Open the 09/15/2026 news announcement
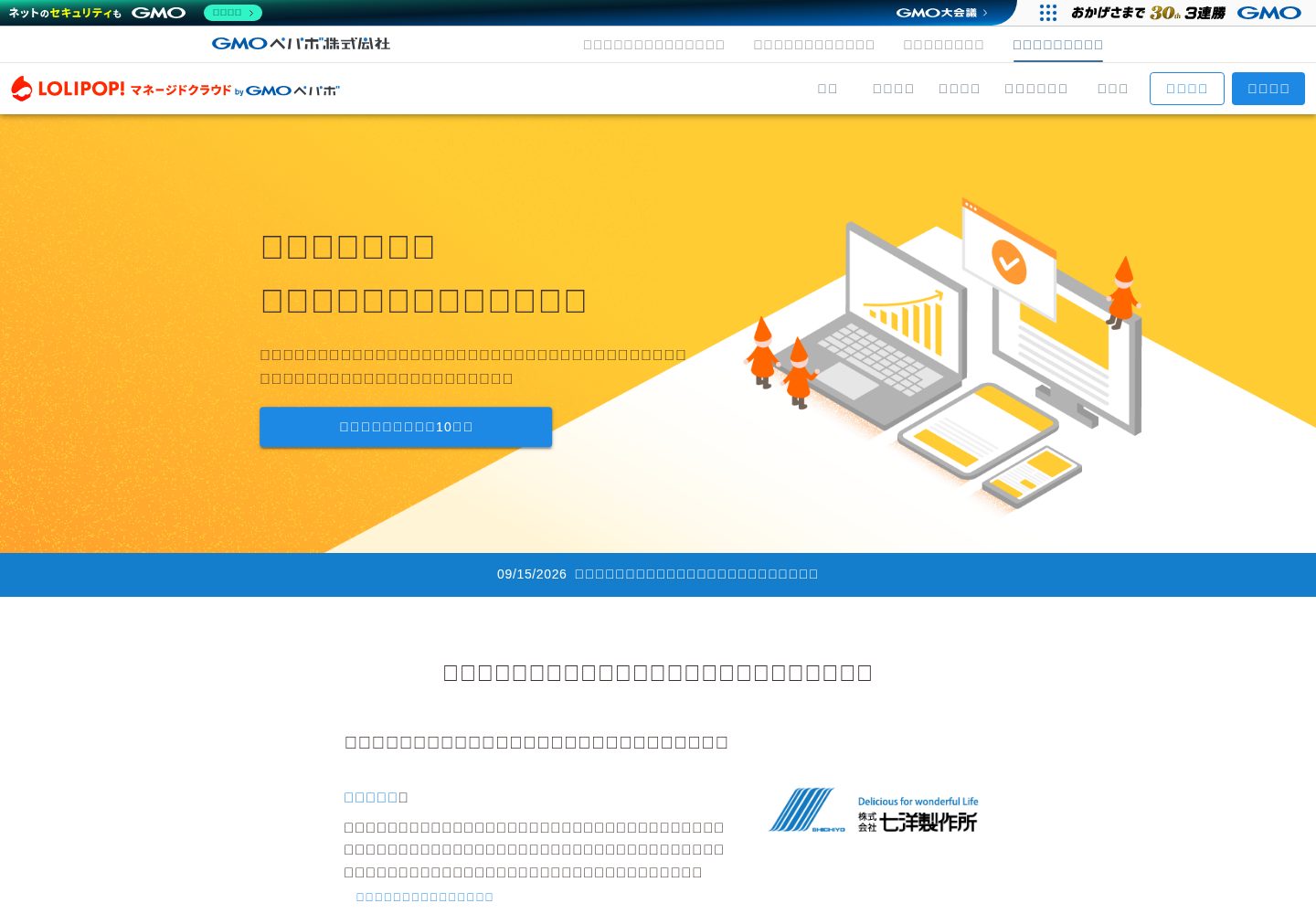The width and height of the screenshot is (1316, 914). click(657, 574)
